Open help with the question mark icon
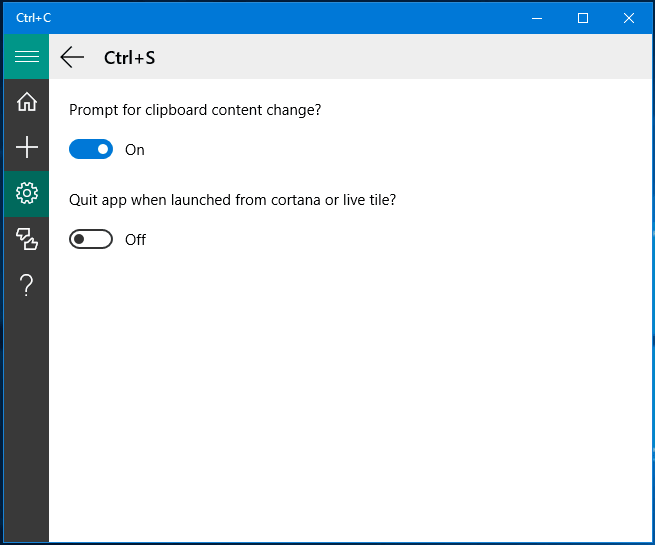 tap(27, 285)
